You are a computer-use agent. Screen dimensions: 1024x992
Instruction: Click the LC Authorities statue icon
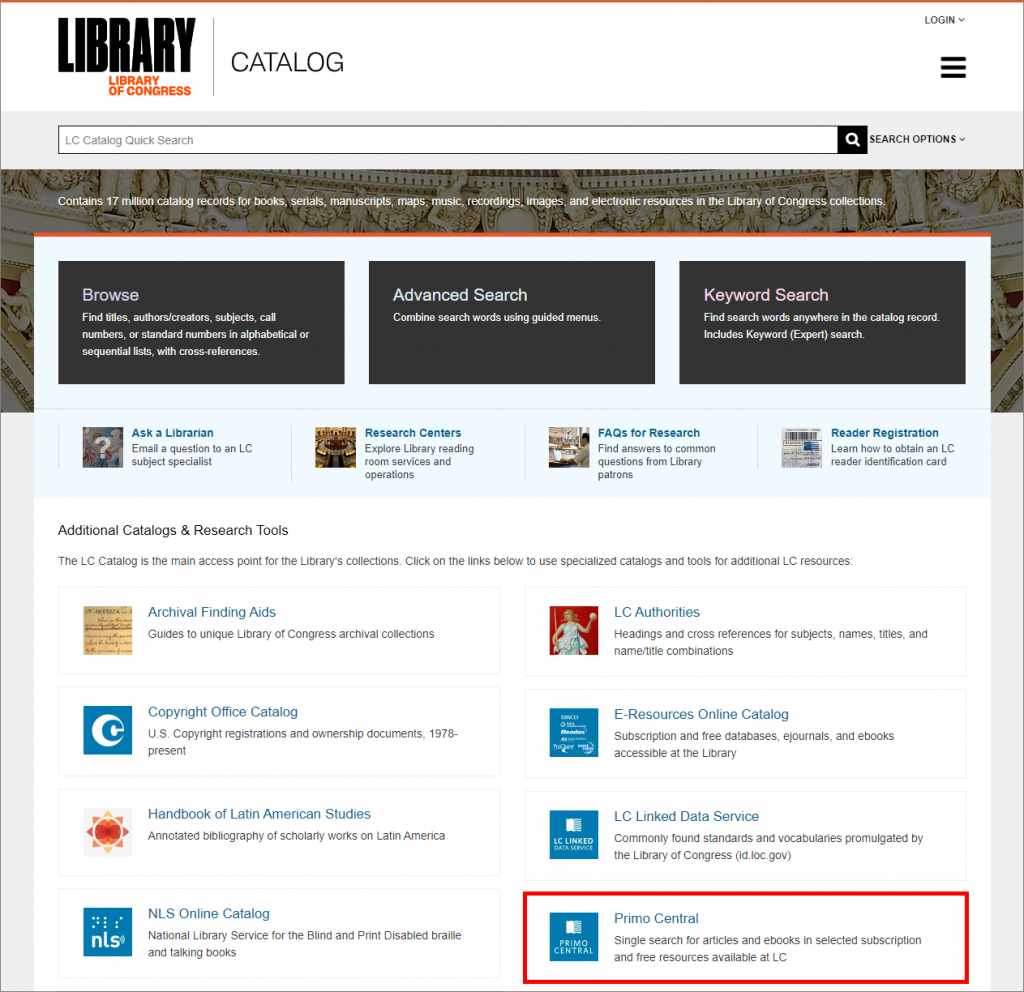(574, 630)
